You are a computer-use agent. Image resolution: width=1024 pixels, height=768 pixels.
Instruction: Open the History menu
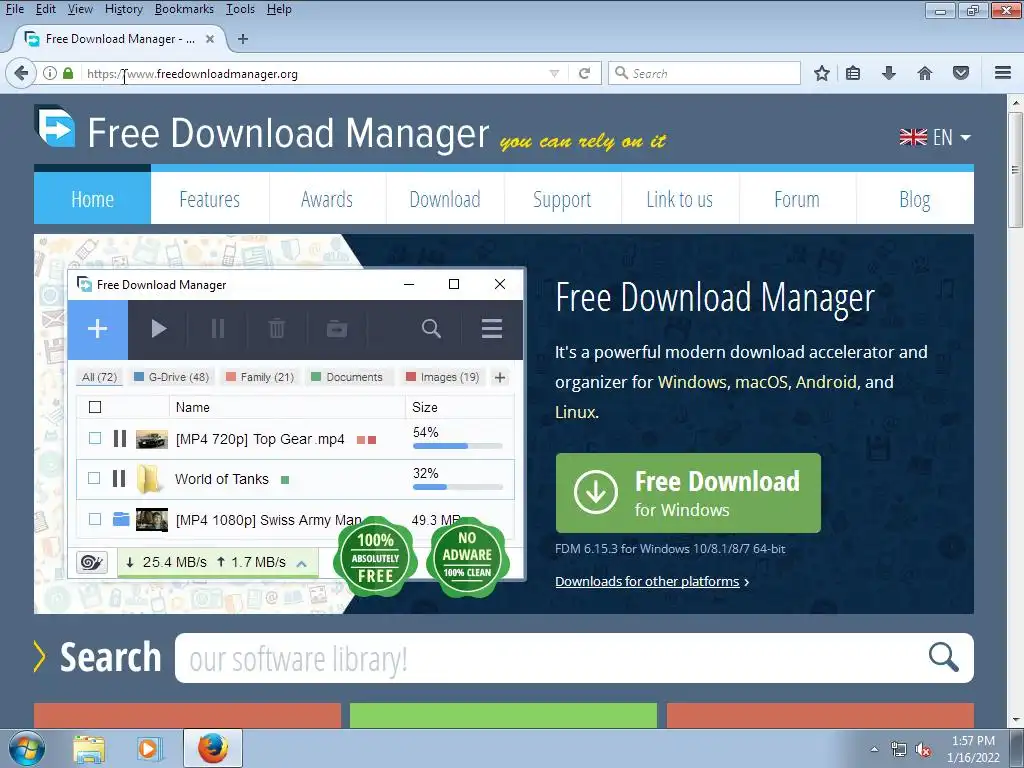123,9
